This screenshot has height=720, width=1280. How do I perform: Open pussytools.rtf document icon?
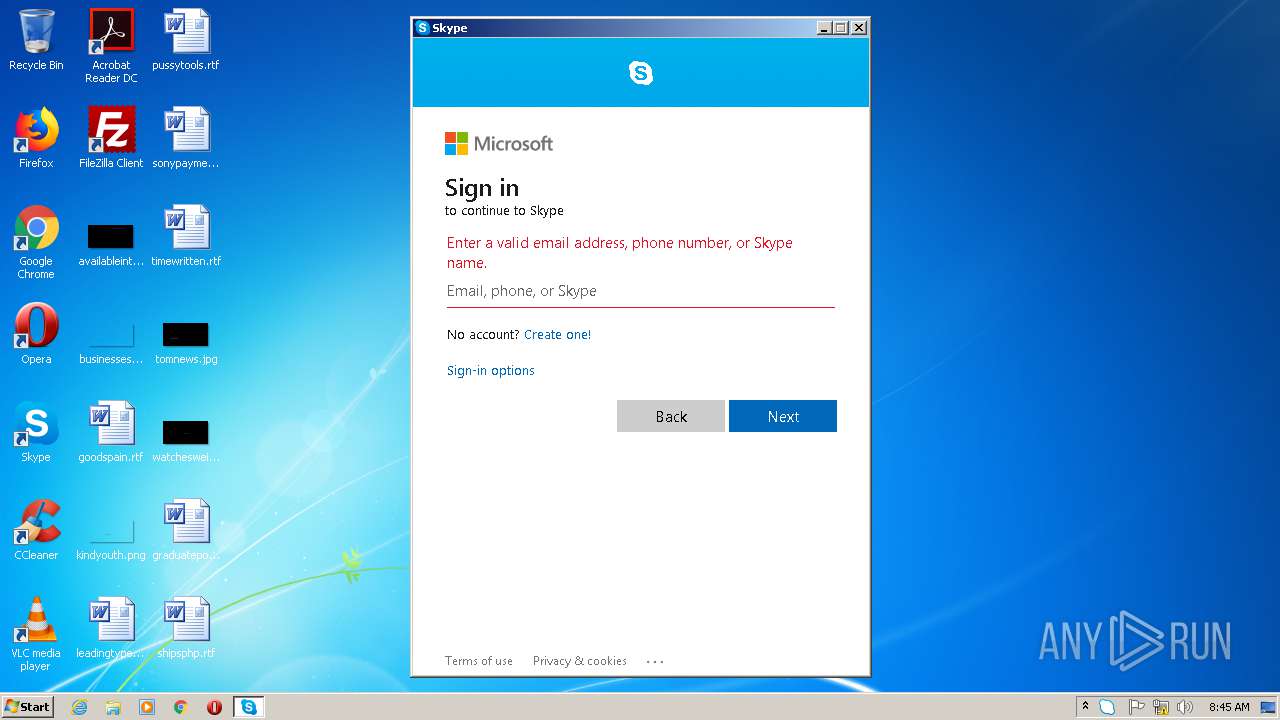point(186,40)
